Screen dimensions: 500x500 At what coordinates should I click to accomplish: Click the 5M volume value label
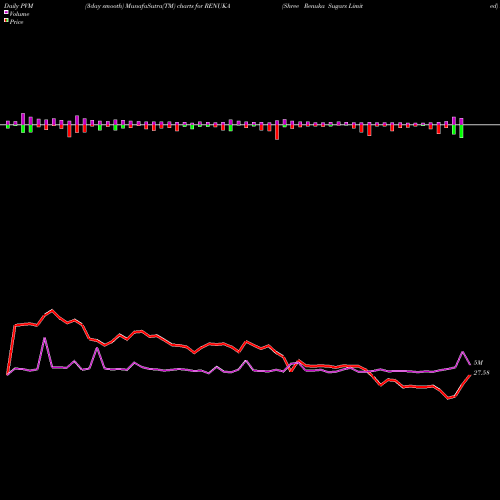[x=478, y=363]
